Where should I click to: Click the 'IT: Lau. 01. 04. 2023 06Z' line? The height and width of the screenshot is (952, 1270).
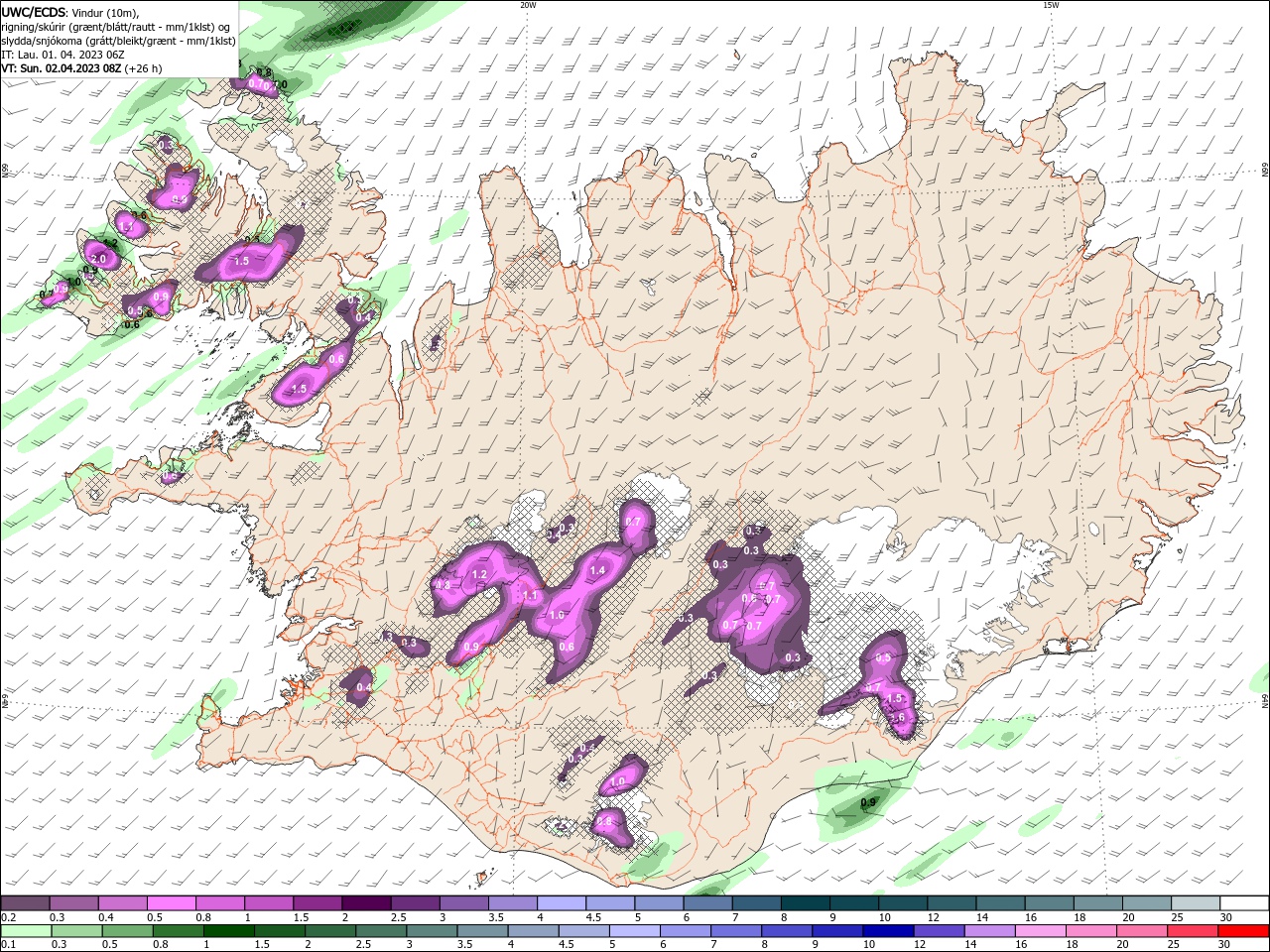61,55
